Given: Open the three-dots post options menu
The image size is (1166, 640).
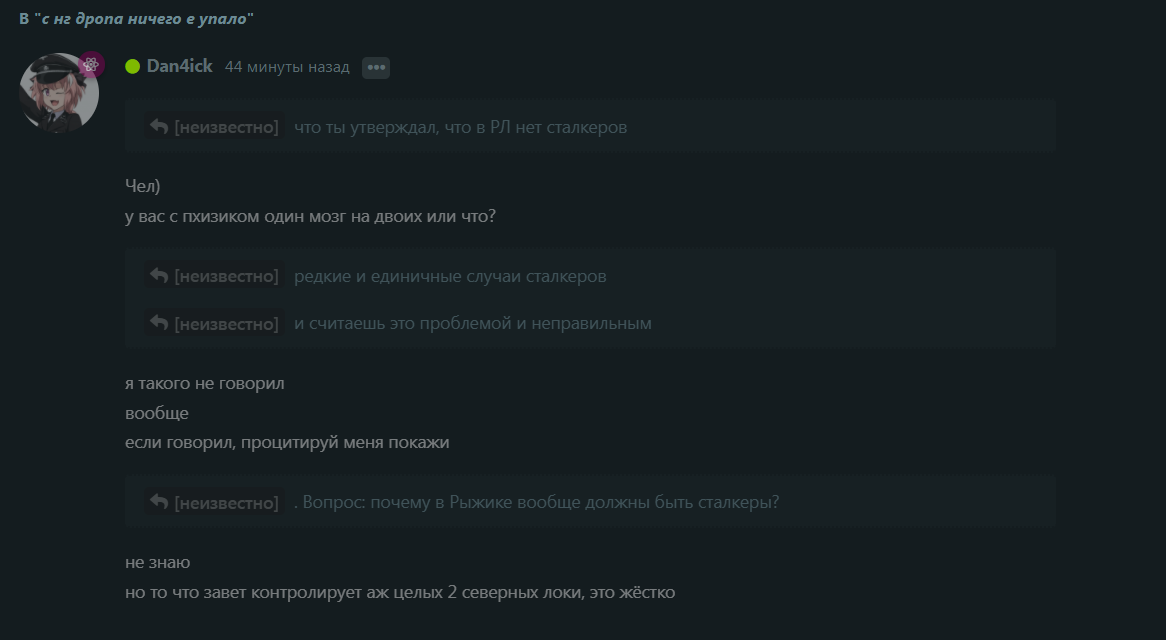Looking at the screenshot, I should coord(376,68).
